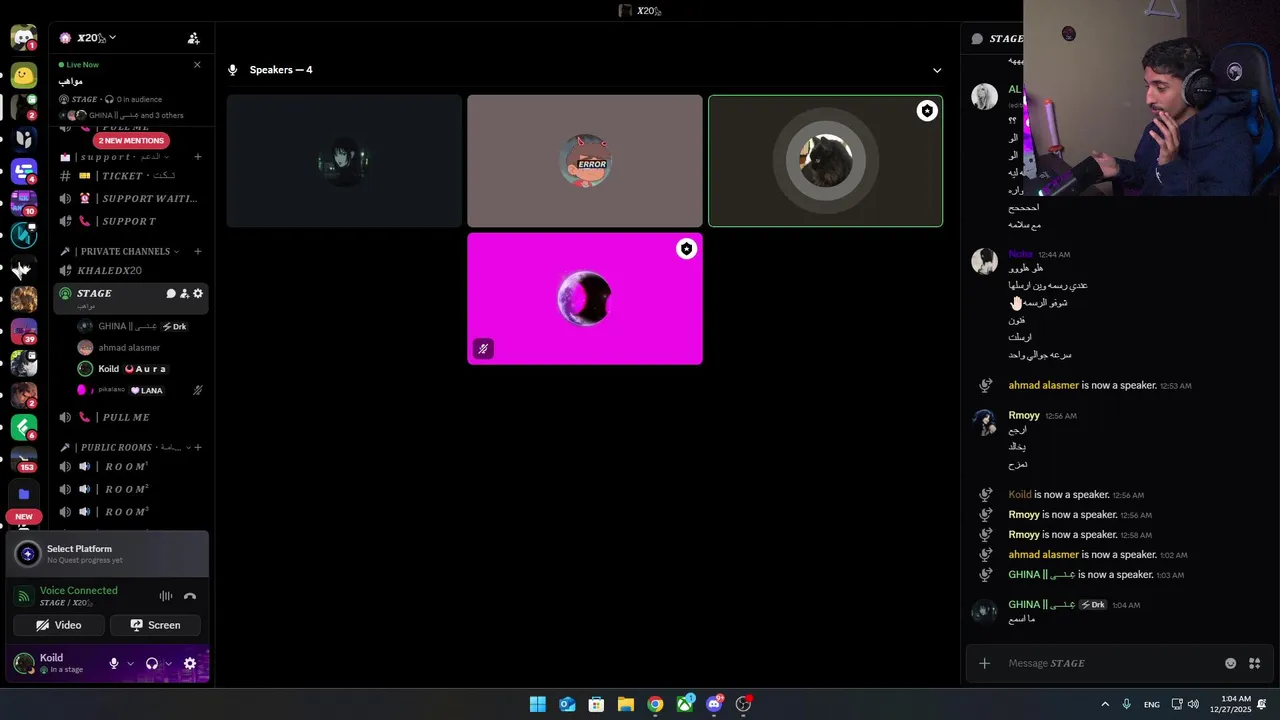Select the magenta moon speaker tile
The width and height of the screenshot is (1280, 720).
pyautogui.click(x=585, y=299)
